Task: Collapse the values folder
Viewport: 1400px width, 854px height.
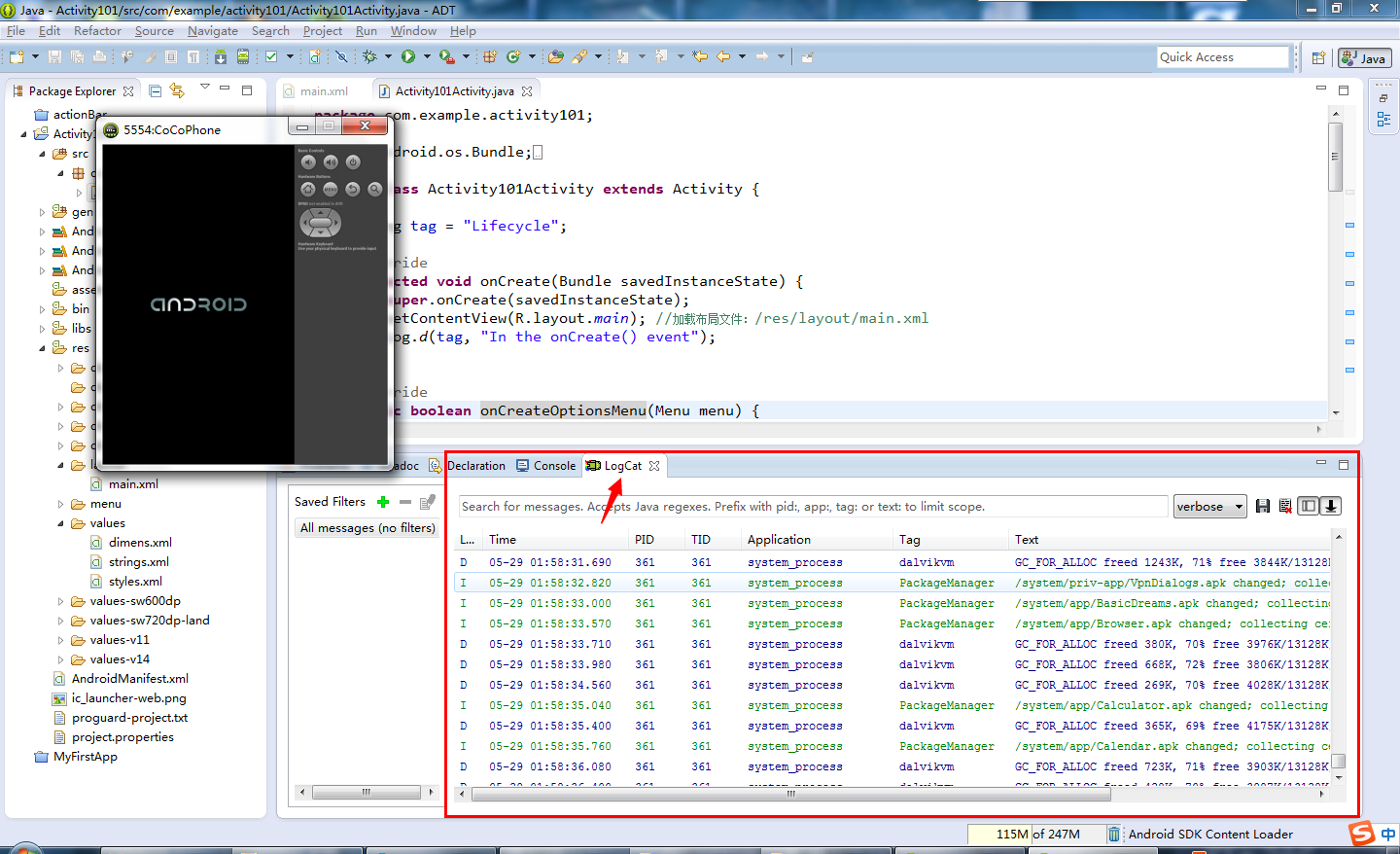Action: click(60, 523)
